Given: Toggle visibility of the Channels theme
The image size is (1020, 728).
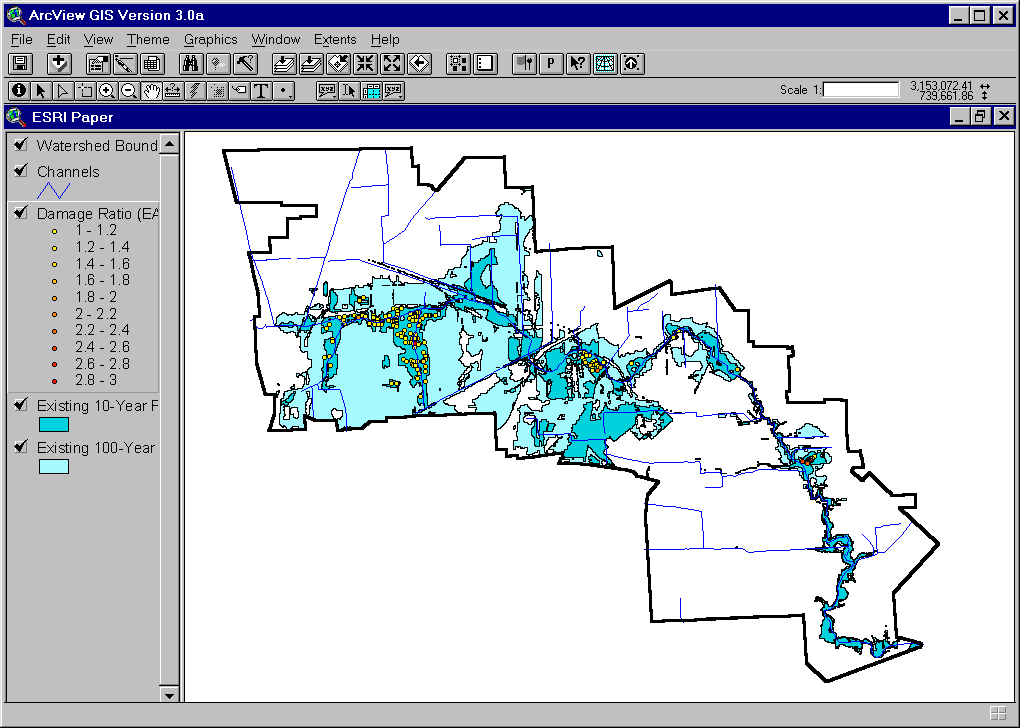Looking at the screenshot, I should point(22,171).
